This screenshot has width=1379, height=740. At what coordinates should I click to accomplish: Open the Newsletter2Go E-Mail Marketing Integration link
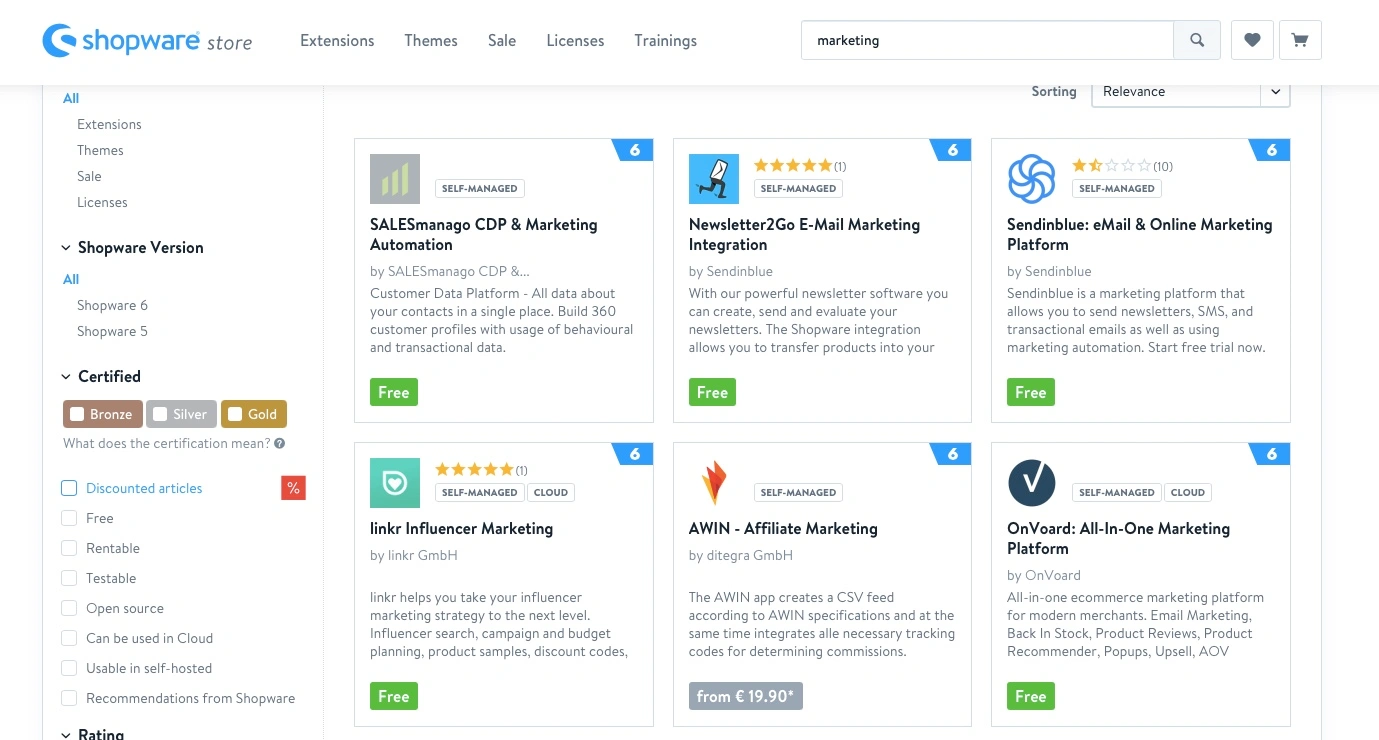804,234
